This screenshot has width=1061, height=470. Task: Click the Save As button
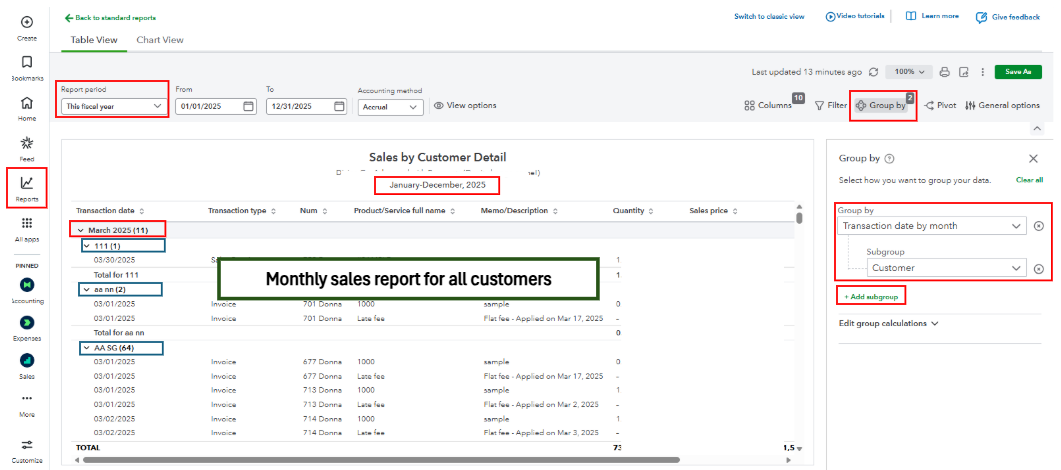click(x=1018, y=72)
